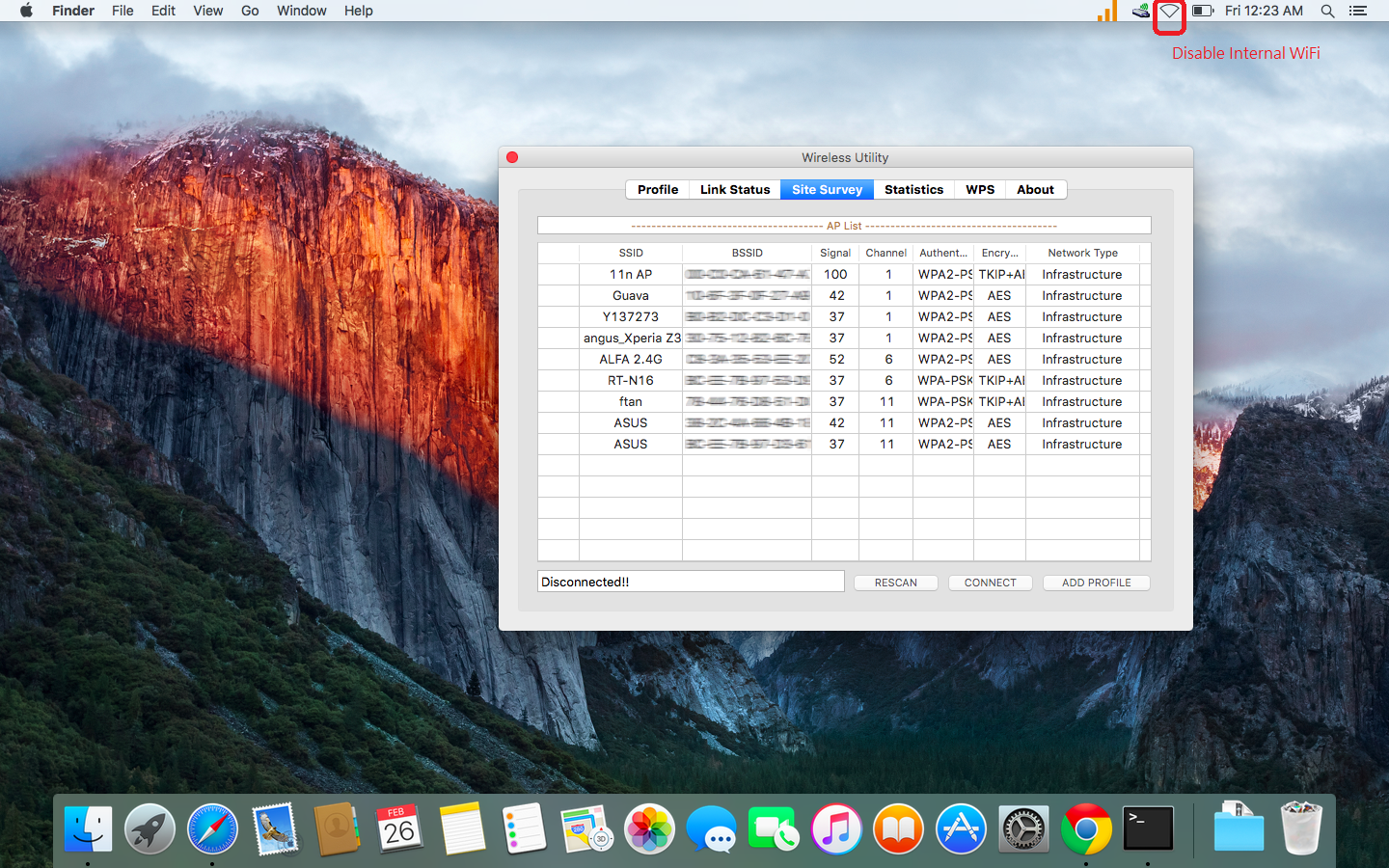Sort AP list by Signal column header
Screen dimensions: 1389x868
(834, 253)
